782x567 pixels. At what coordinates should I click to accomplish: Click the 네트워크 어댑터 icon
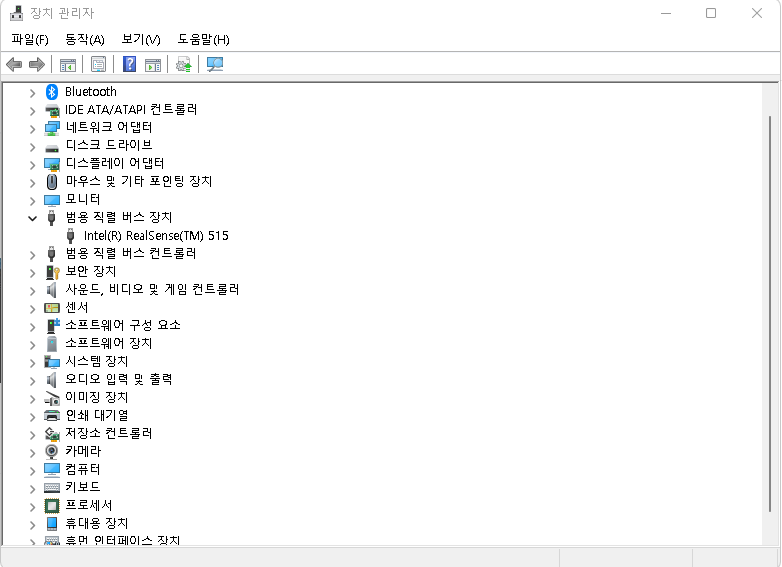52,128
